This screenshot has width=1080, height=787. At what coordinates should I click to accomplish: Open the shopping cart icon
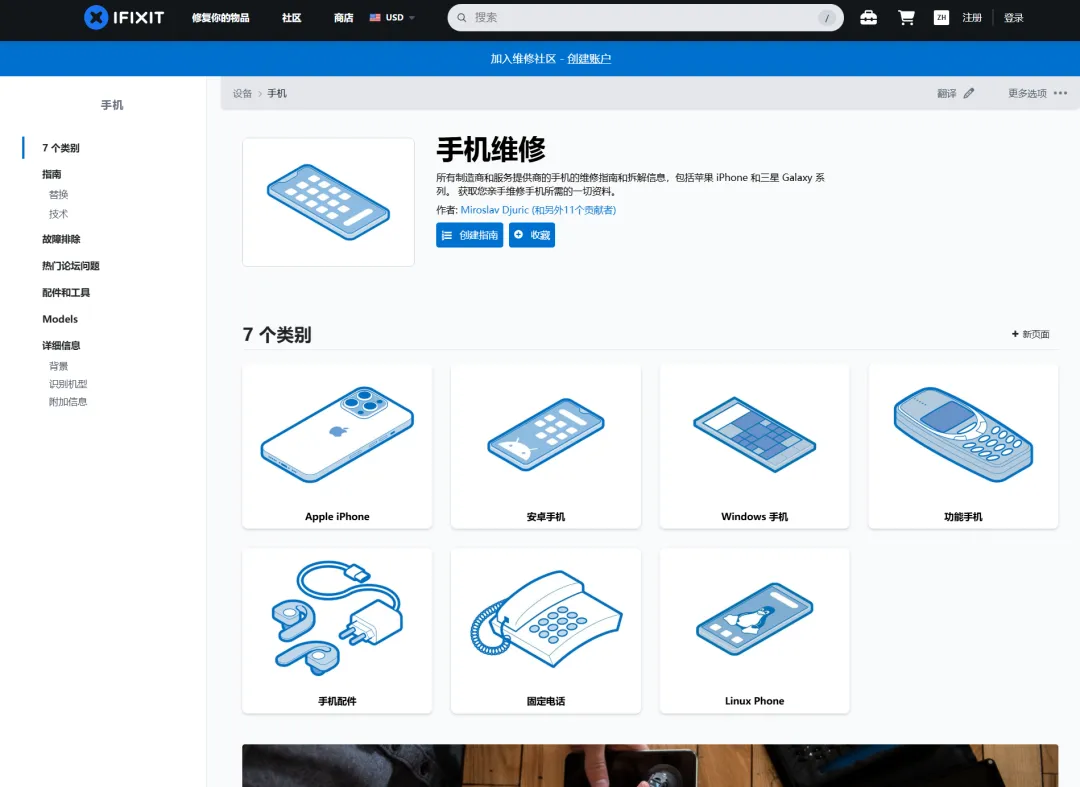coord(906,17)
